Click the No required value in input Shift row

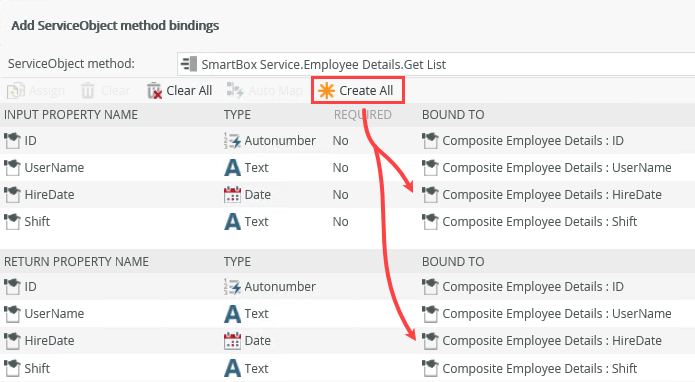(340, 222)
